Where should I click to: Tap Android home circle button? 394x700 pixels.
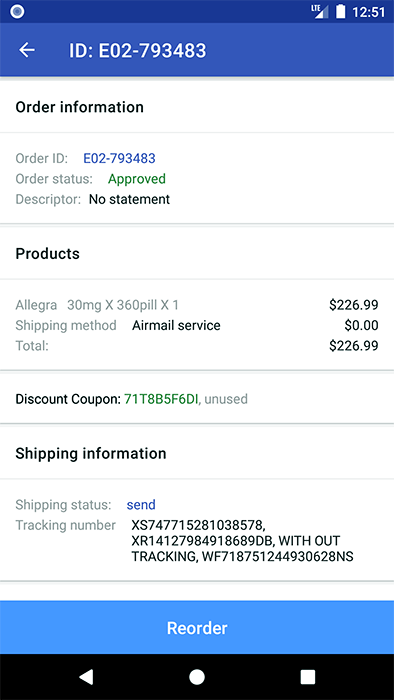[197, 677]
